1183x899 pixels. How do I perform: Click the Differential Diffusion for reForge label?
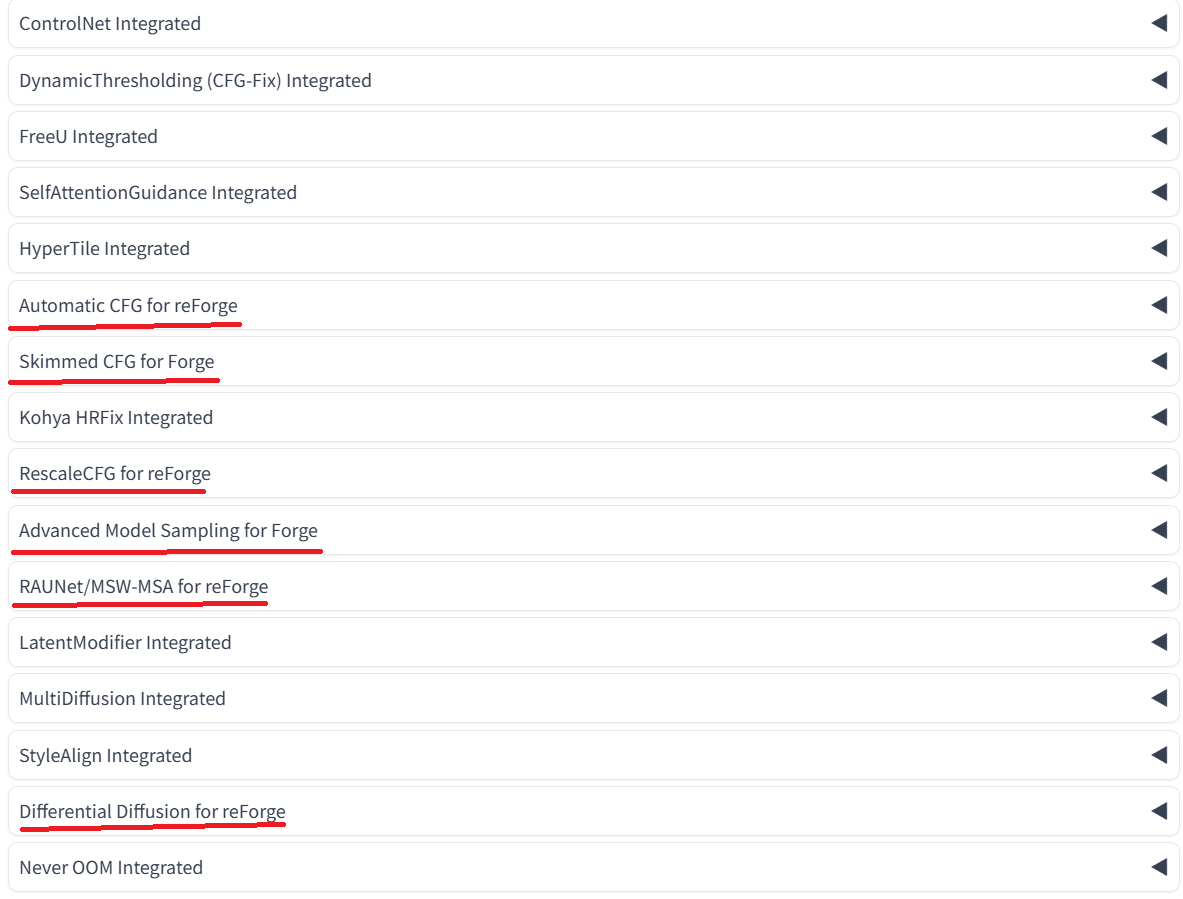(152, 811)
